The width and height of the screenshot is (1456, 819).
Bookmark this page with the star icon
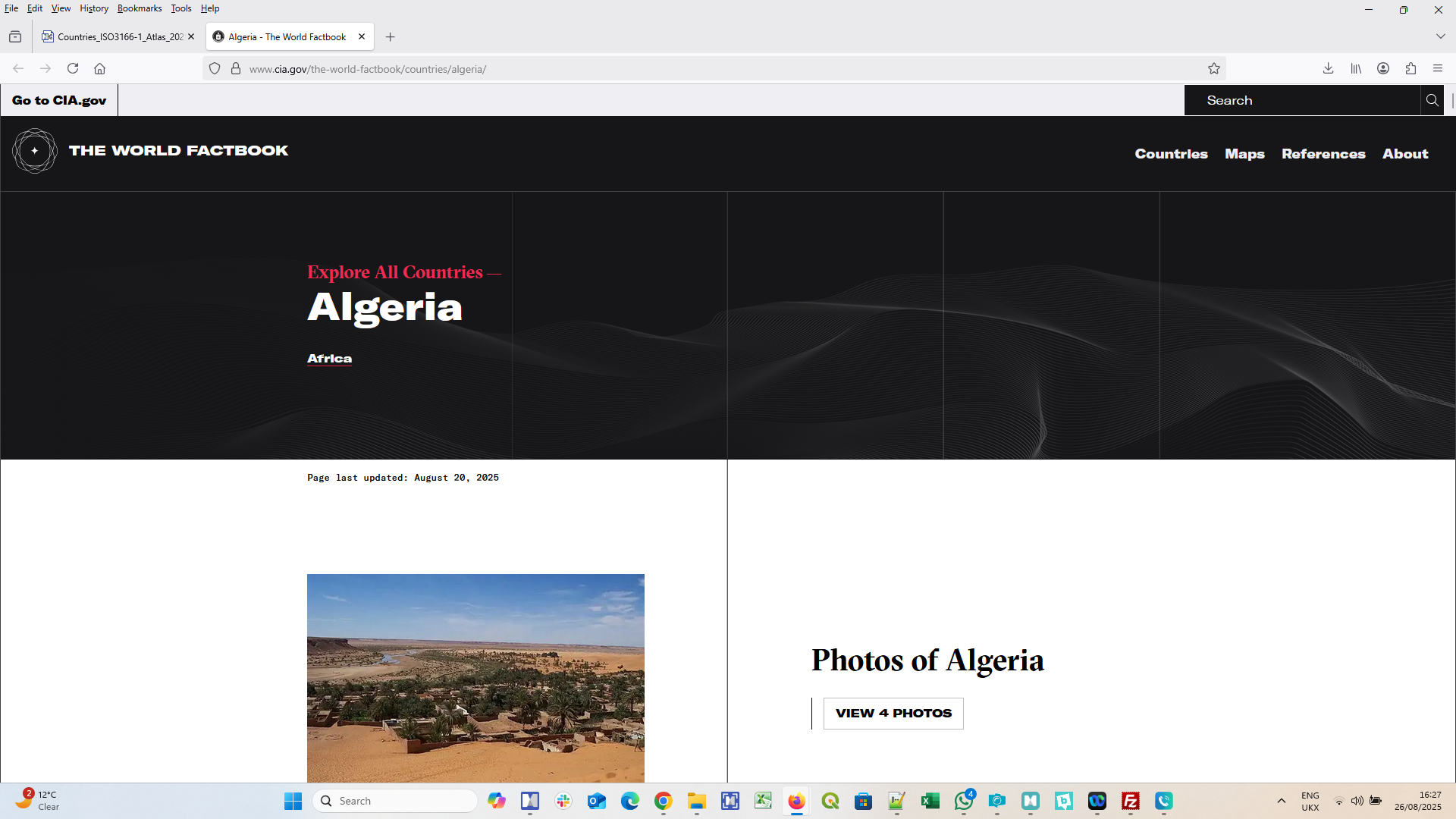pyautogui.click(x=1214, y=68)
